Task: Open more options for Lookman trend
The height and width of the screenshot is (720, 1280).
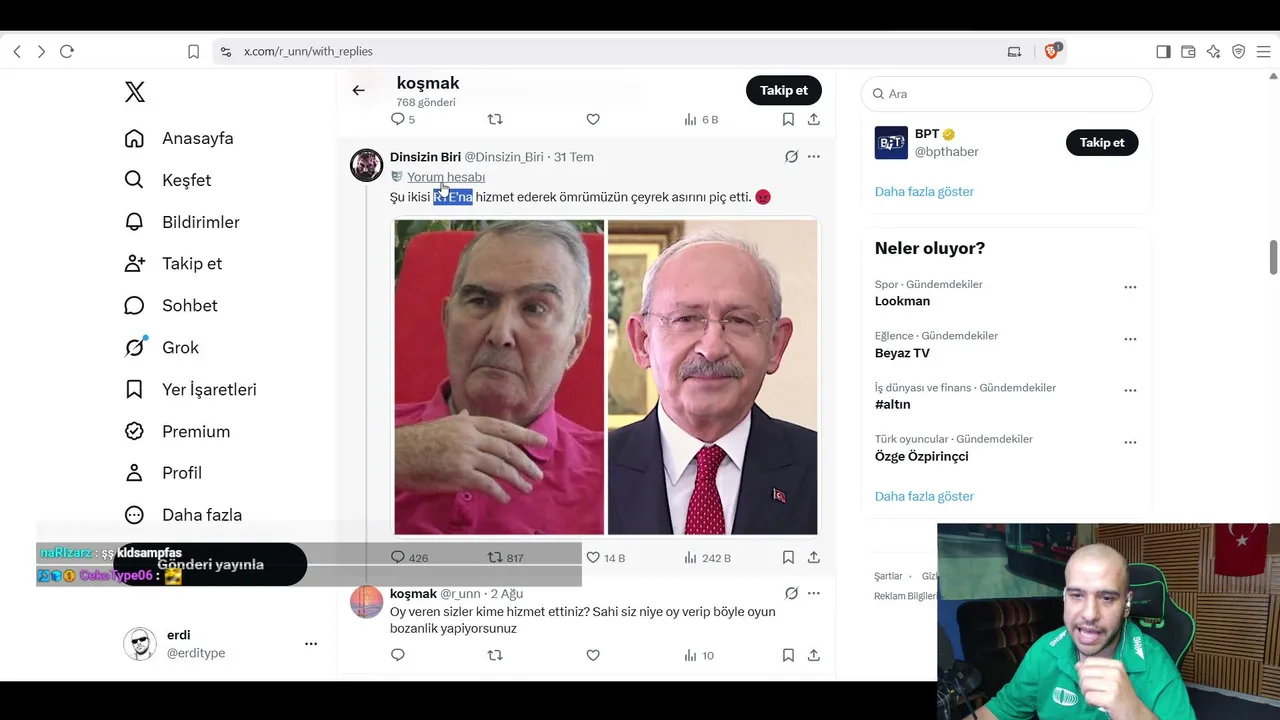Action: [1130, 287]
